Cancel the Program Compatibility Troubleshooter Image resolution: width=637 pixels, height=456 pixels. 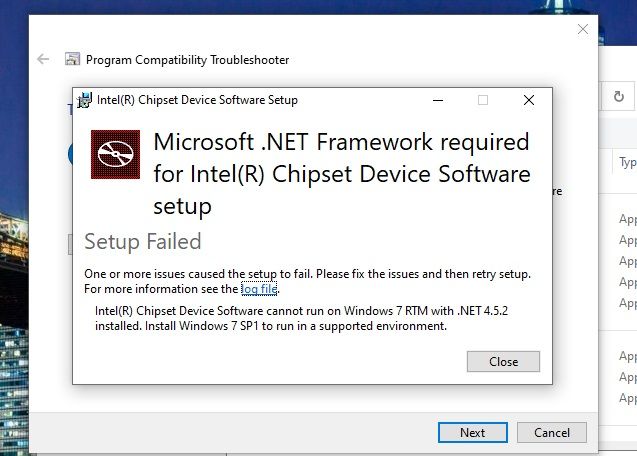pos(551,432)
